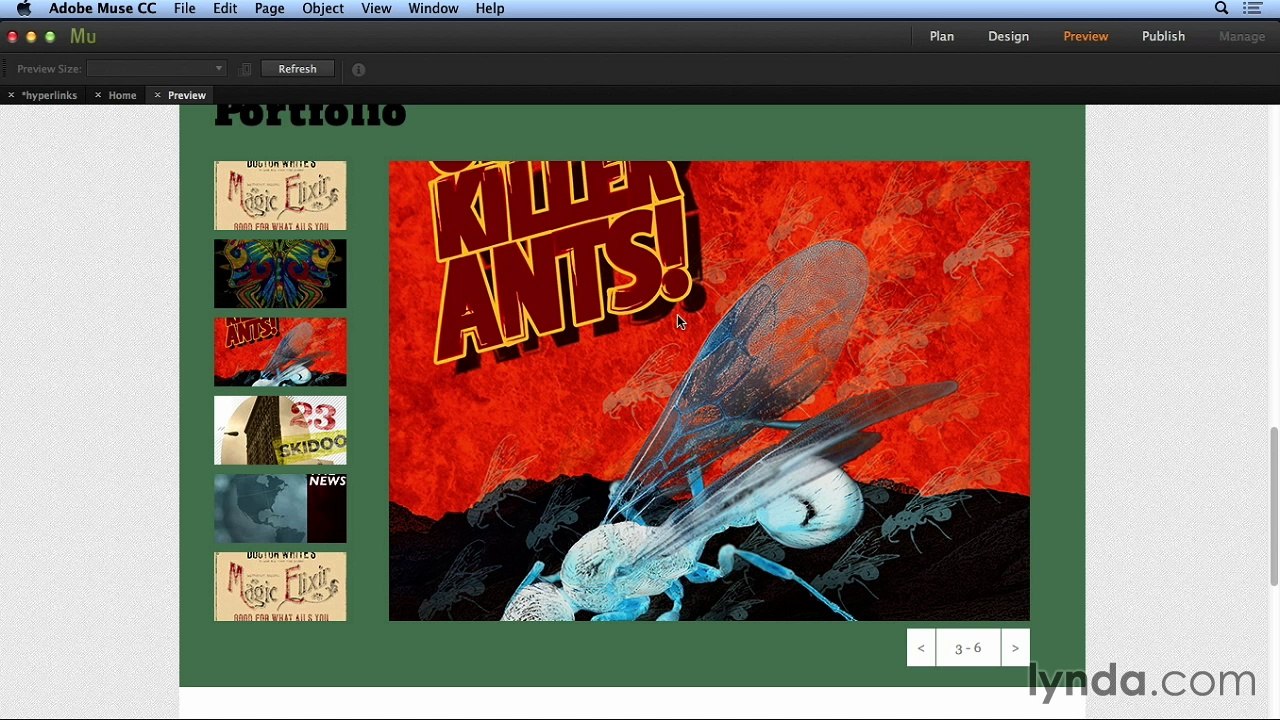Viewport: 1280px width, 720px height.
Task: Switch to Design mode
Action: (x=1008, y=36)
